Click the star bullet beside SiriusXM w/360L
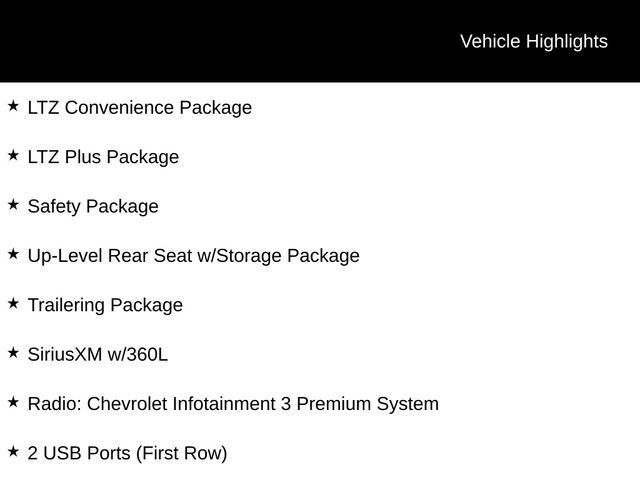Screen dimensions: 640x480 click(13, 353)
